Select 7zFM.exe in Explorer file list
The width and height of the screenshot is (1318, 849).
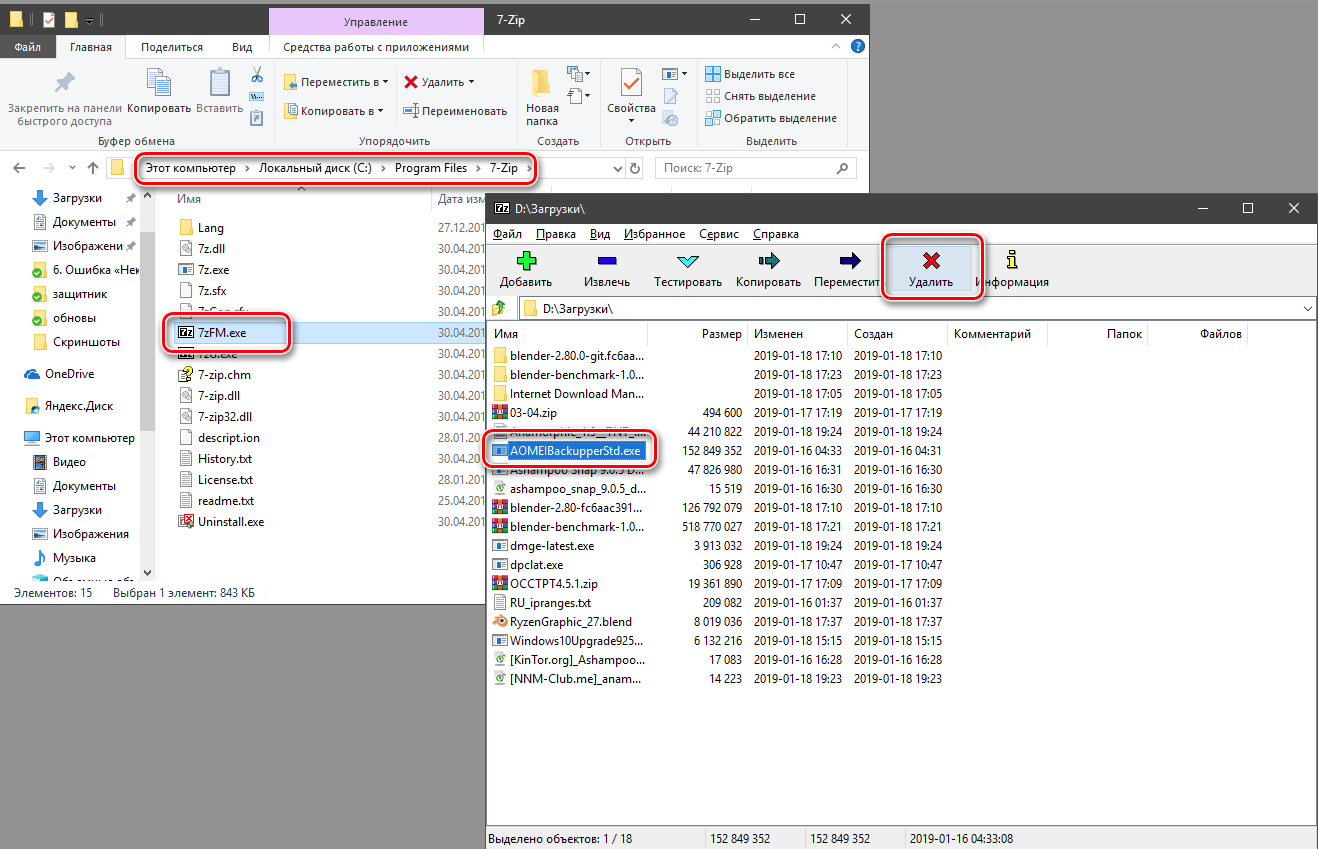(222, 332)
